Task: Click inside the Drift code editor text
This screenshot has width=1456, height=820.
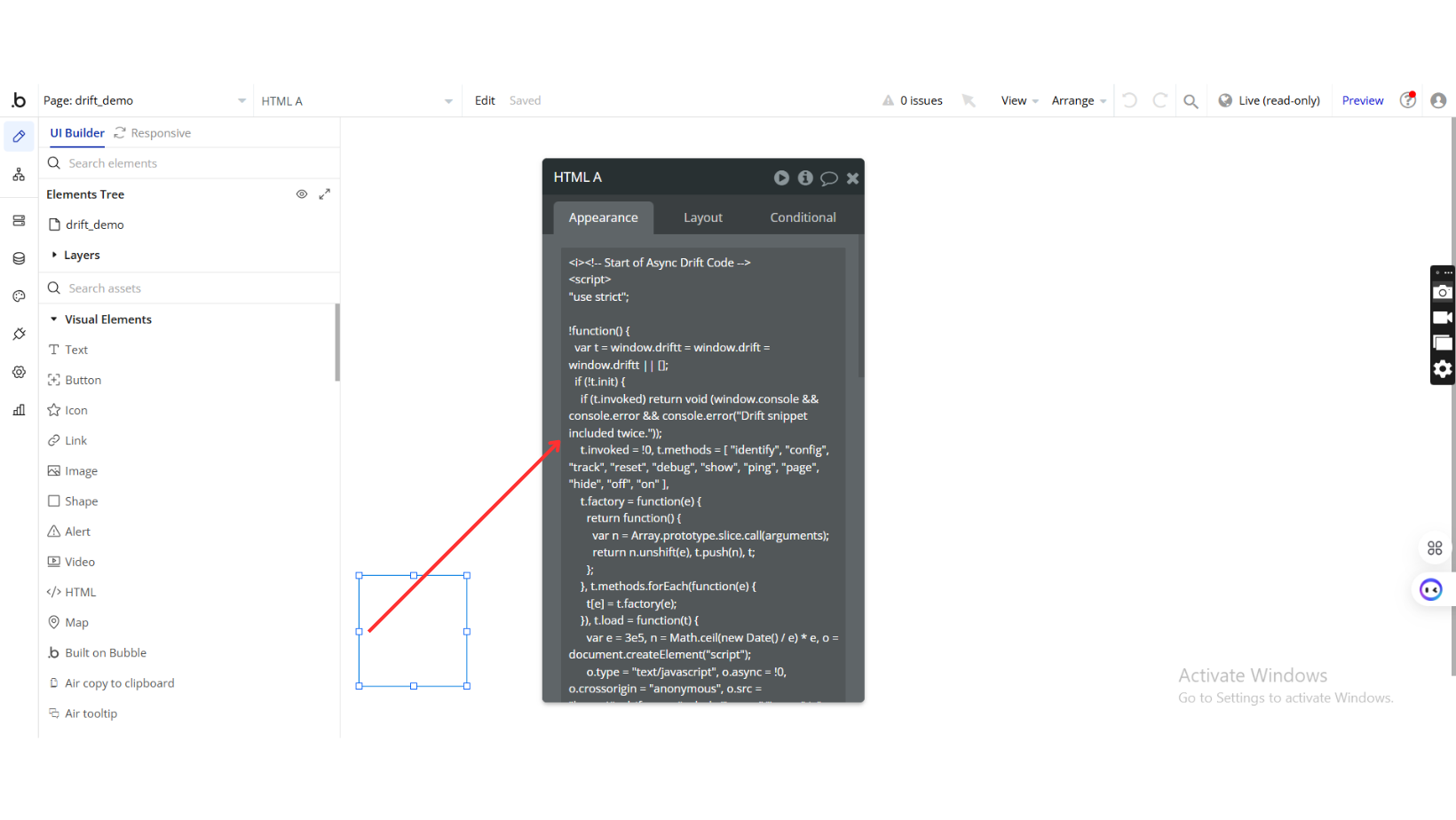Action: pos(703,475)
